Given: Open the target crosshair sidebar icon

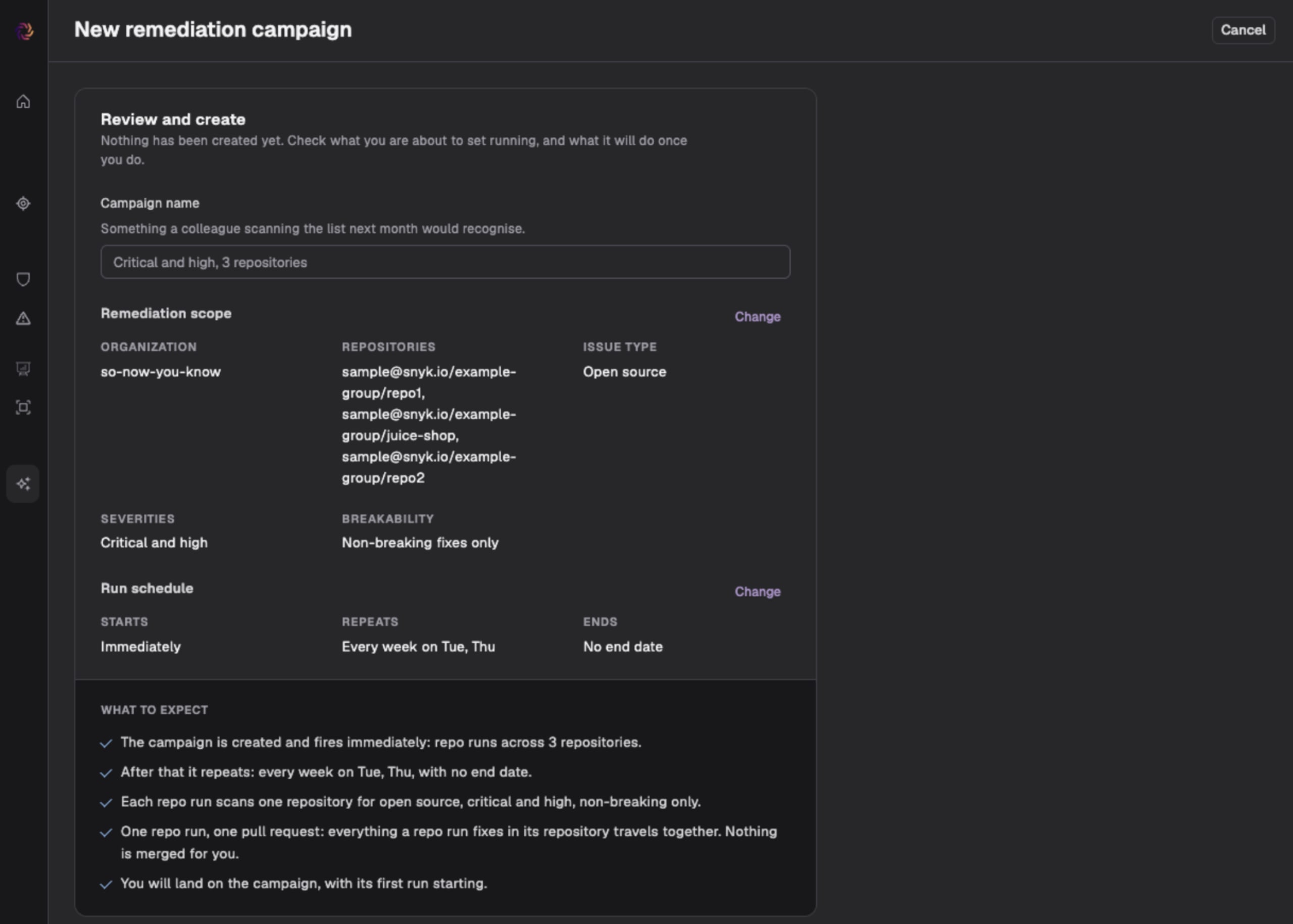Looking at the screenshot, I should (23, 204).
